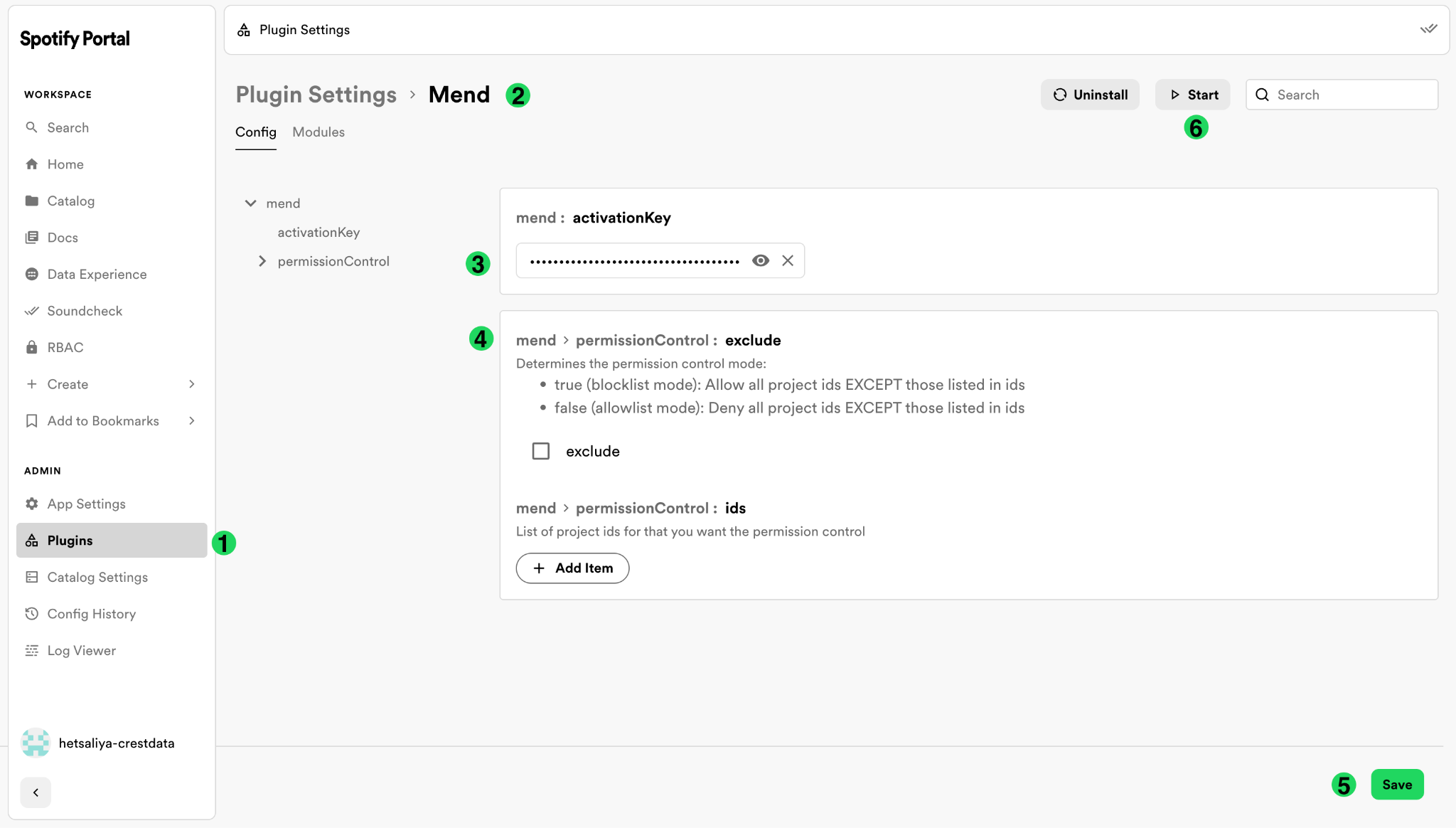Open Config History page
The image size is (1456, 828).
(91, 614)
